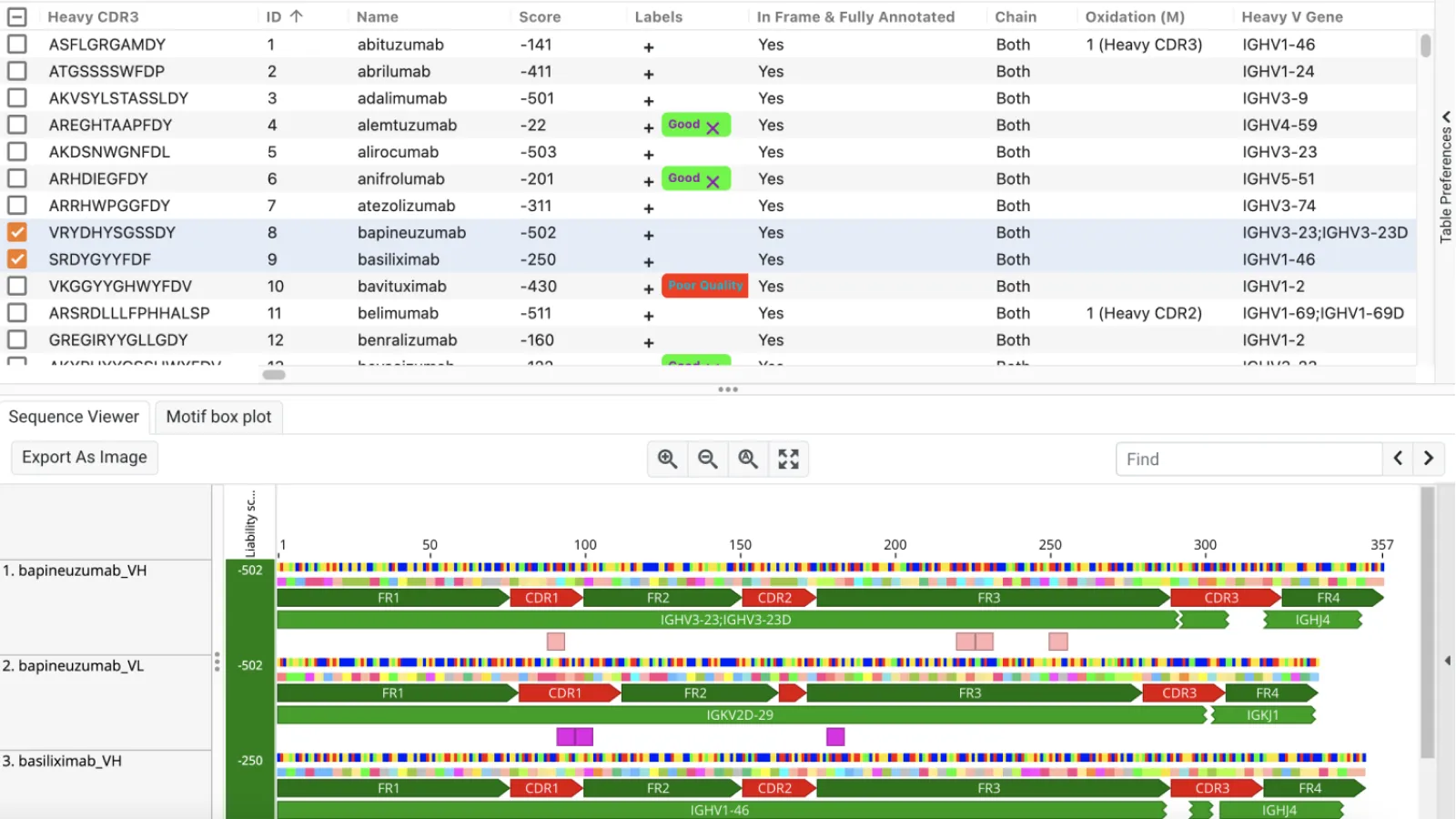Remove the Good label from anifrolumab
Screen dimensions: 1456x819
tap(713, 182)
